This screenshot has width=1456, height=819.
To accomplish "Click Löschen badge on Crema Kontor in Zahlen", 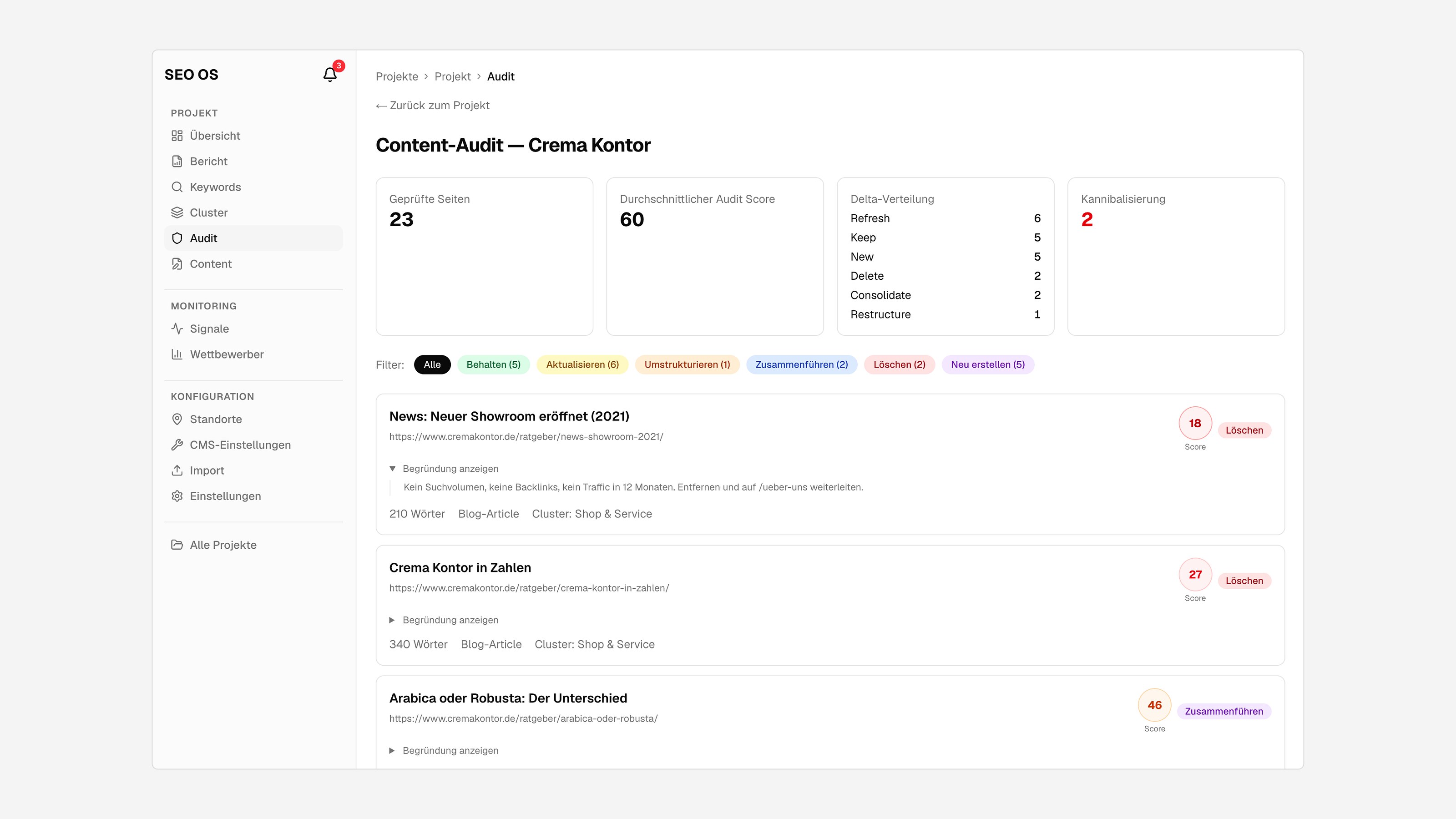I will coord(1244,581).
